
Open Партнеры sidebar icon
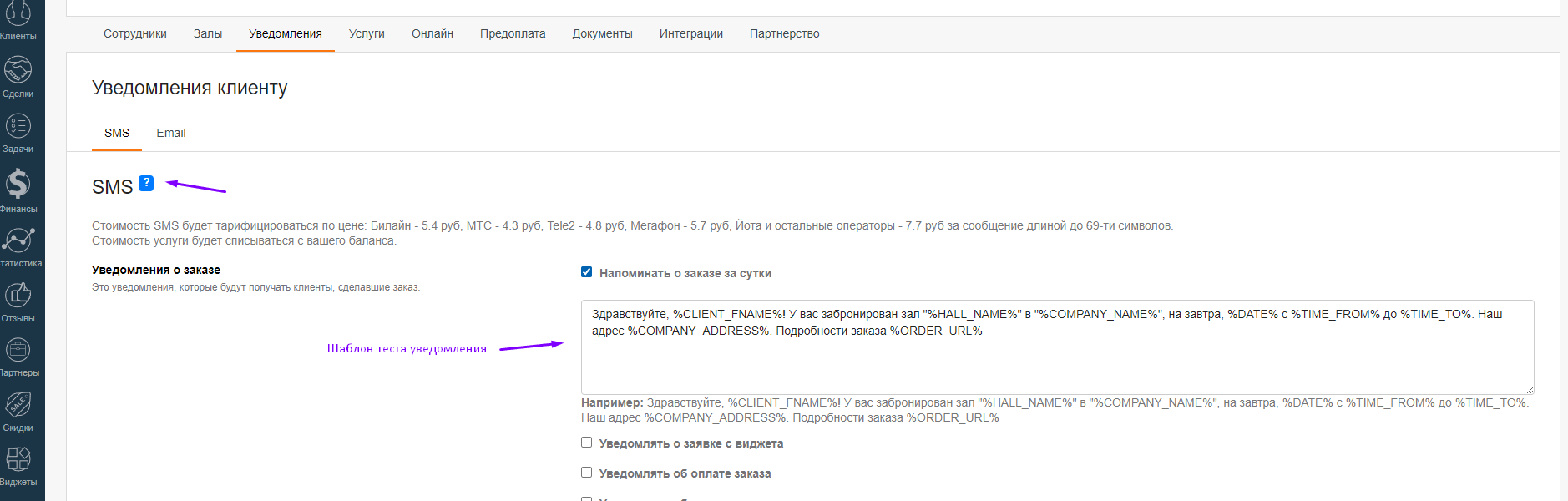[x=18, y=350]
